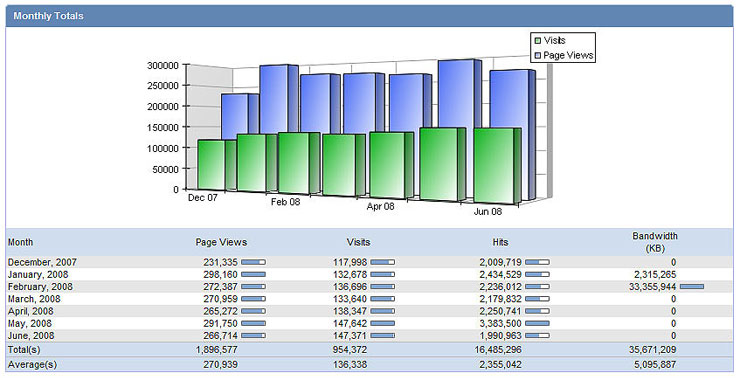Click the Average(s) row label
Viewport: 740px width, 380px height.
[32, 364]
